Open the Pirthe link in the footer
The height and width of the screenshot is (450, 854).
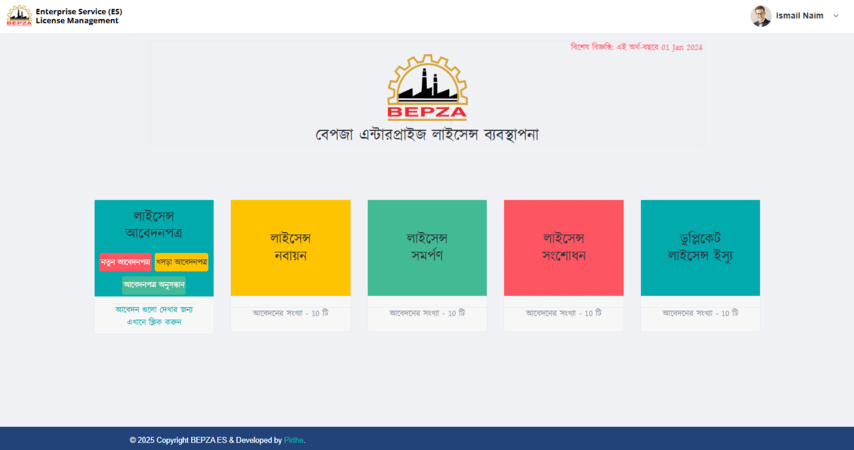point(294,440)
